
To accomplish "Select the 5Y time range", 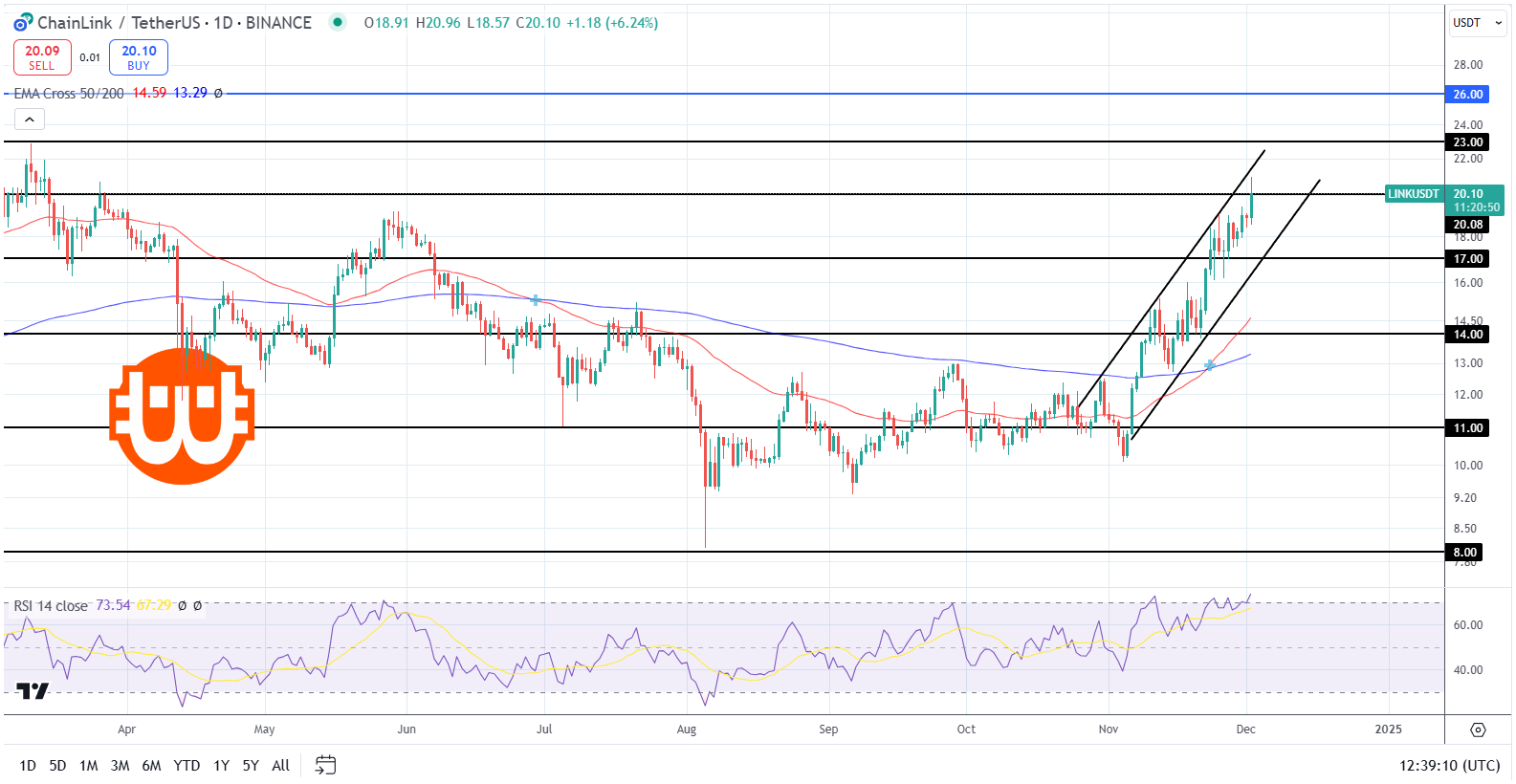I will point(251,765).
